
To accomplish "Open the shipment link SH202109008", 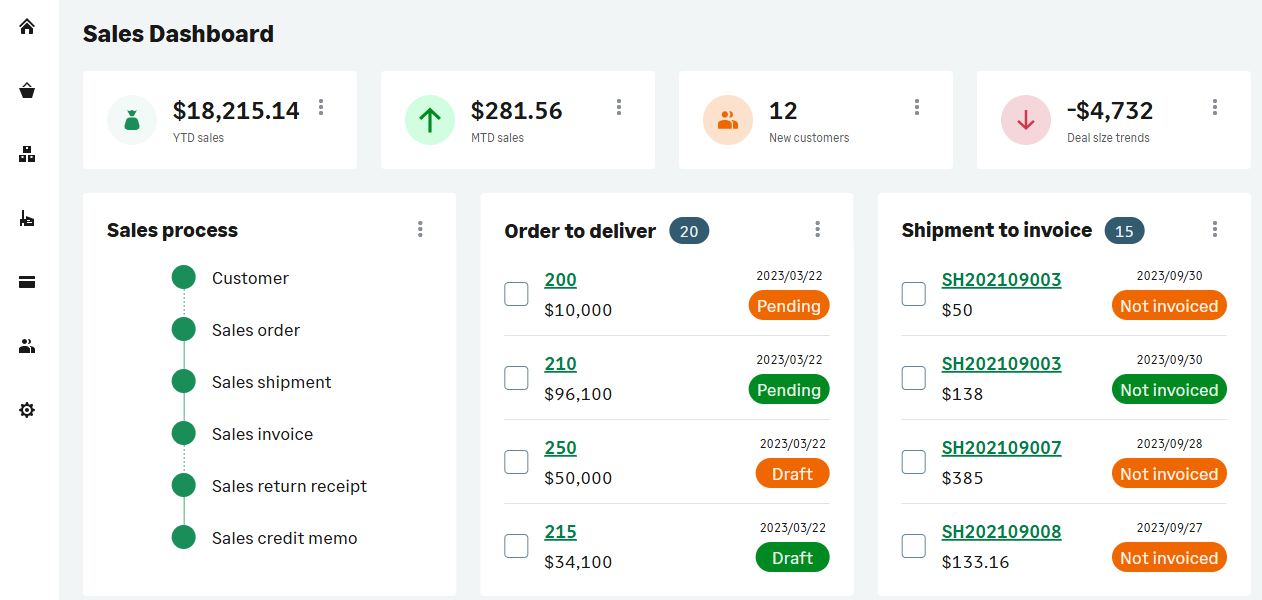I will (1001, 532).
